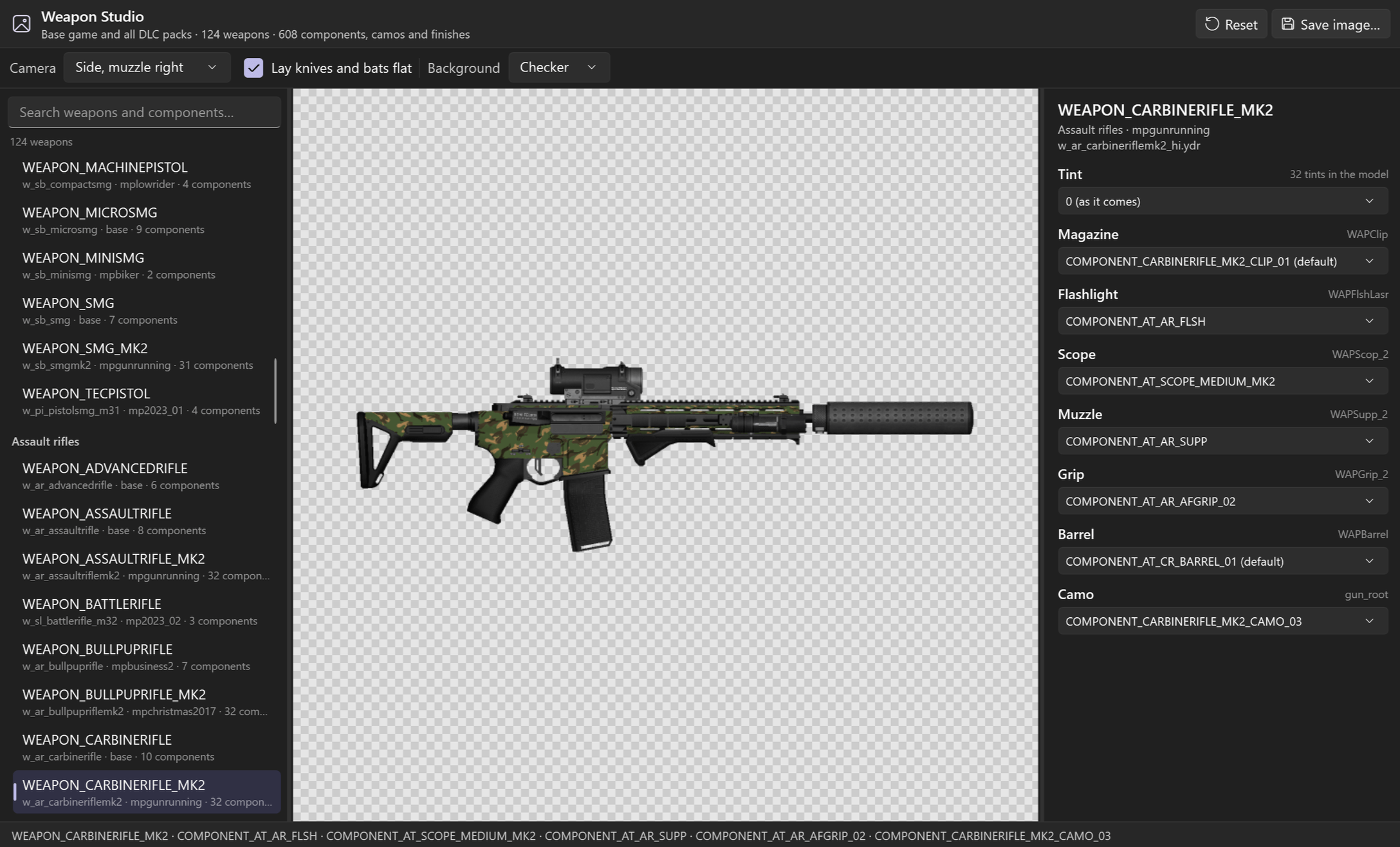Select WEAPON_TECPISTOL in the list
The image size is (1400, 847).
pyautogui.click(x=147, y=401)
